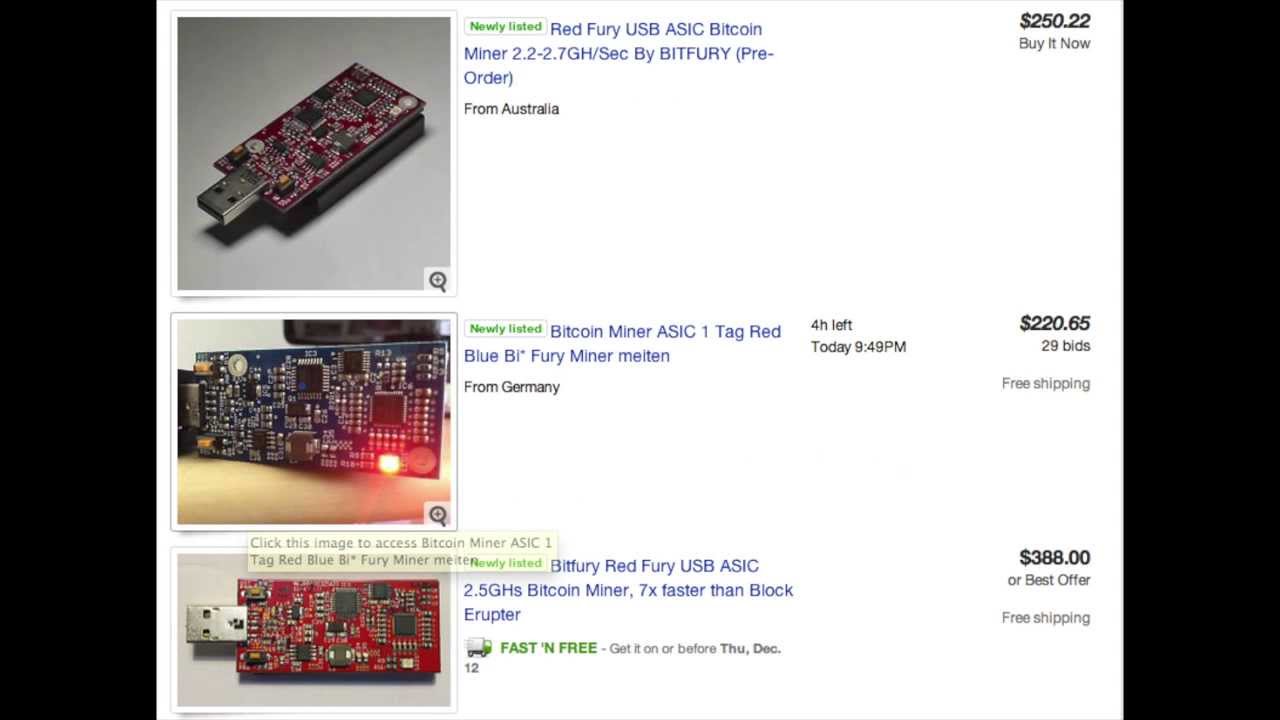
Task: Open the Red Fury USB ASIC Bitcoin Miner pre-order listing
Action: (x=618, y=53)
